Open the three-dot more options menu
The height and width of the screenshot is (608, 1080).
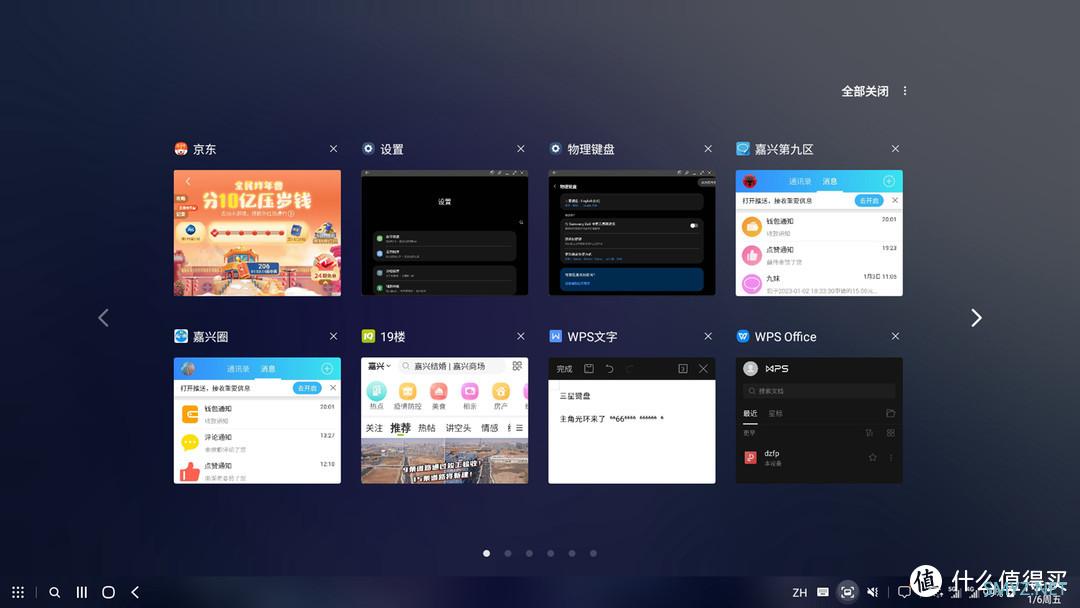(905, 91)
